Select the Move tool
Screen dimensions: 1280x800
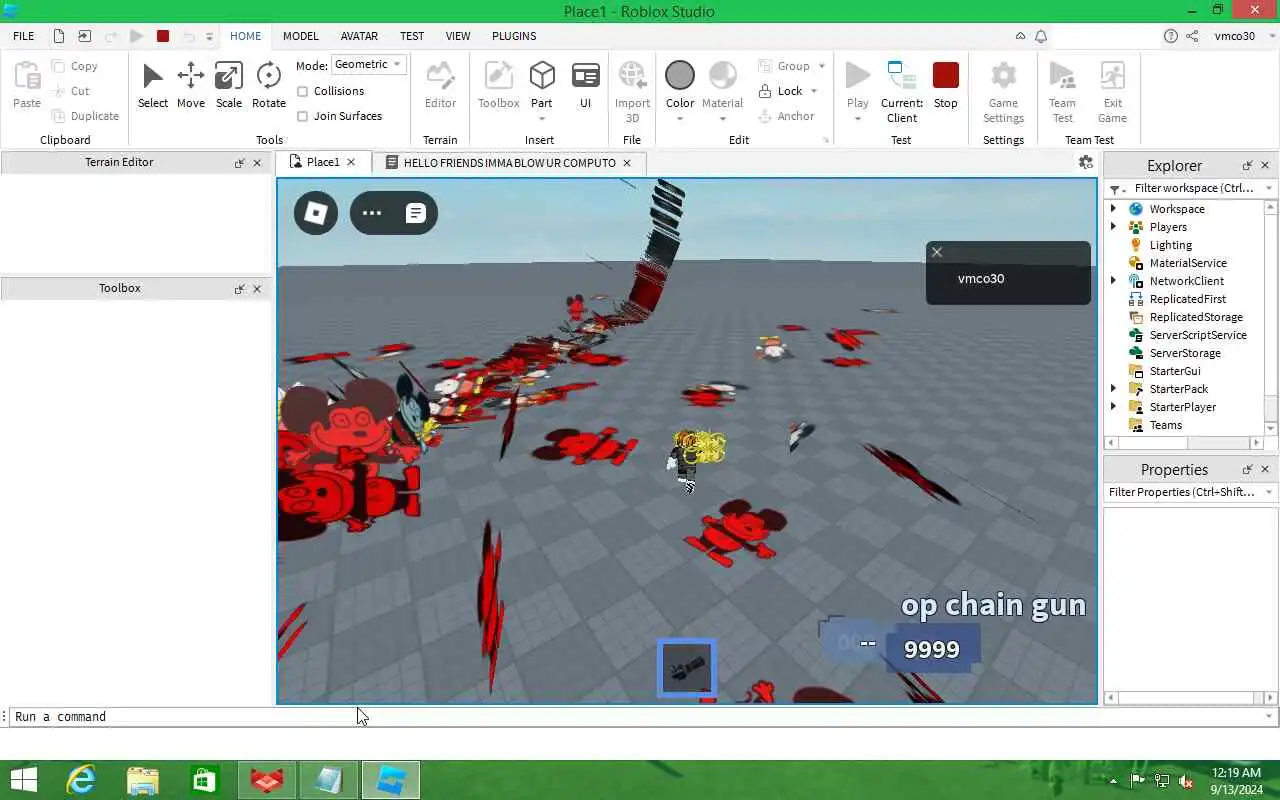pyautogui.click(x=190, y=85)
